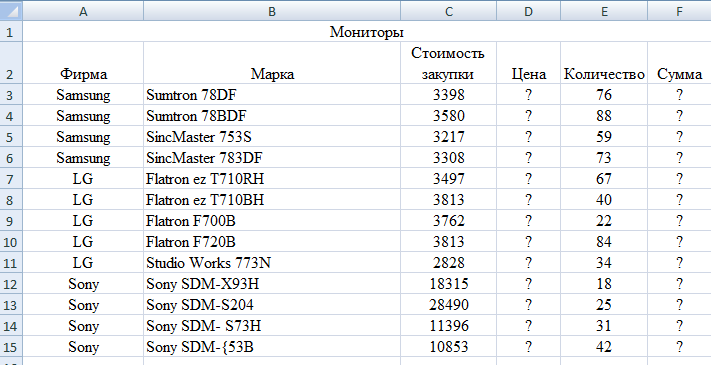Click purchase cost value 11396
Screen dimensions: 711x365
pos(448,326)
